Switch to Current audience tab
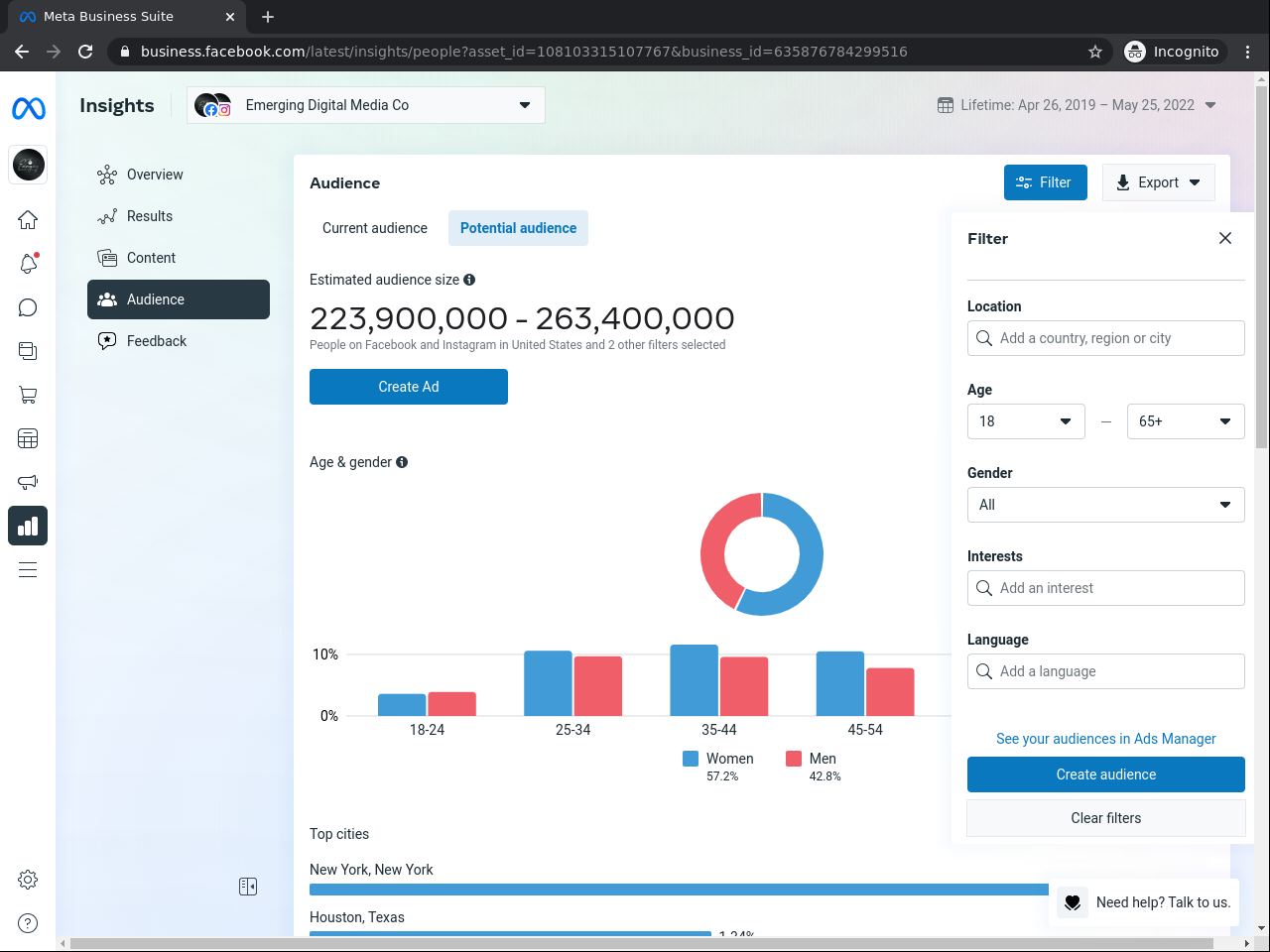This screenshot has width=1270, height=952. coord(375,228)
